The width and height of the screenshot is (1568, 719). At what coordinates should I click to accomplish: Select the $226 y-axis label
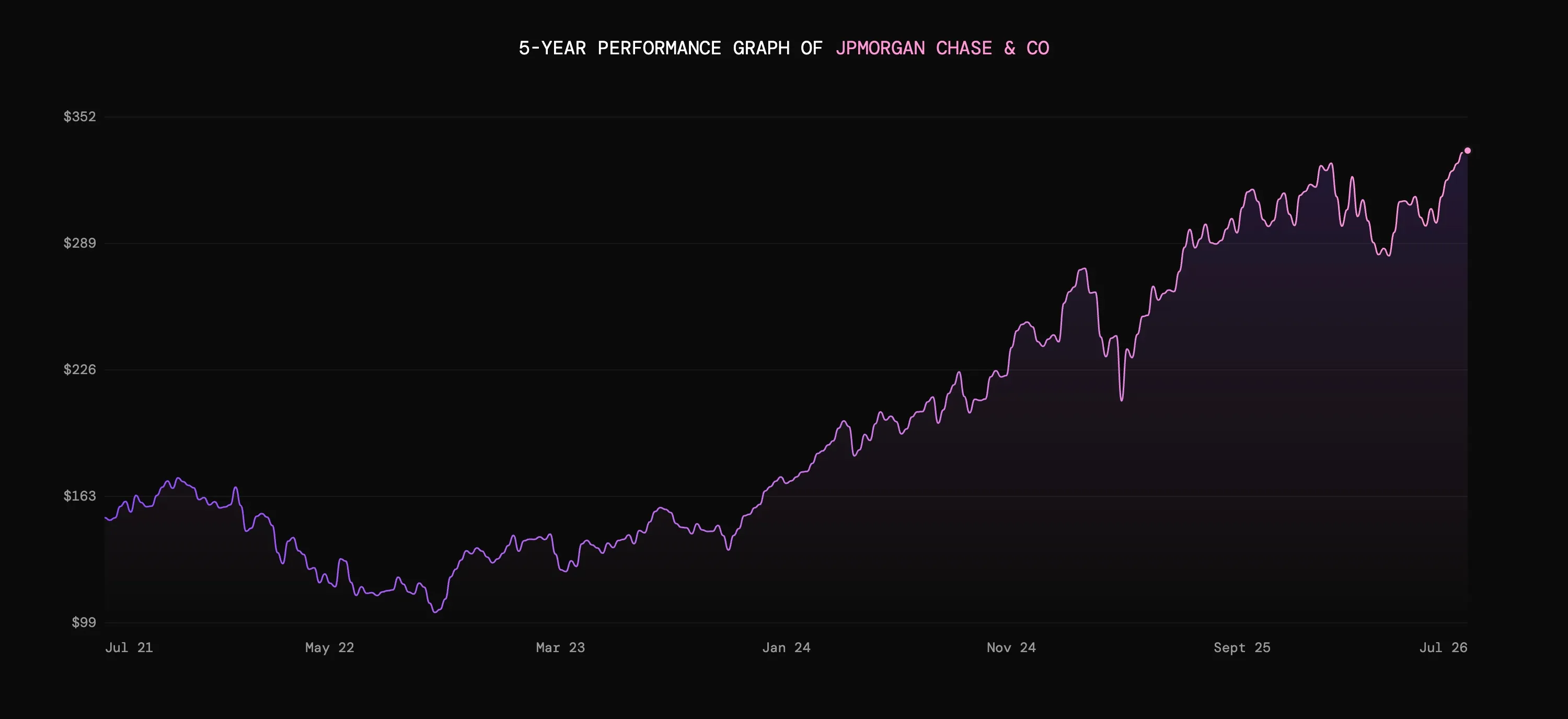pyautogui.click(x=80, y=369)
